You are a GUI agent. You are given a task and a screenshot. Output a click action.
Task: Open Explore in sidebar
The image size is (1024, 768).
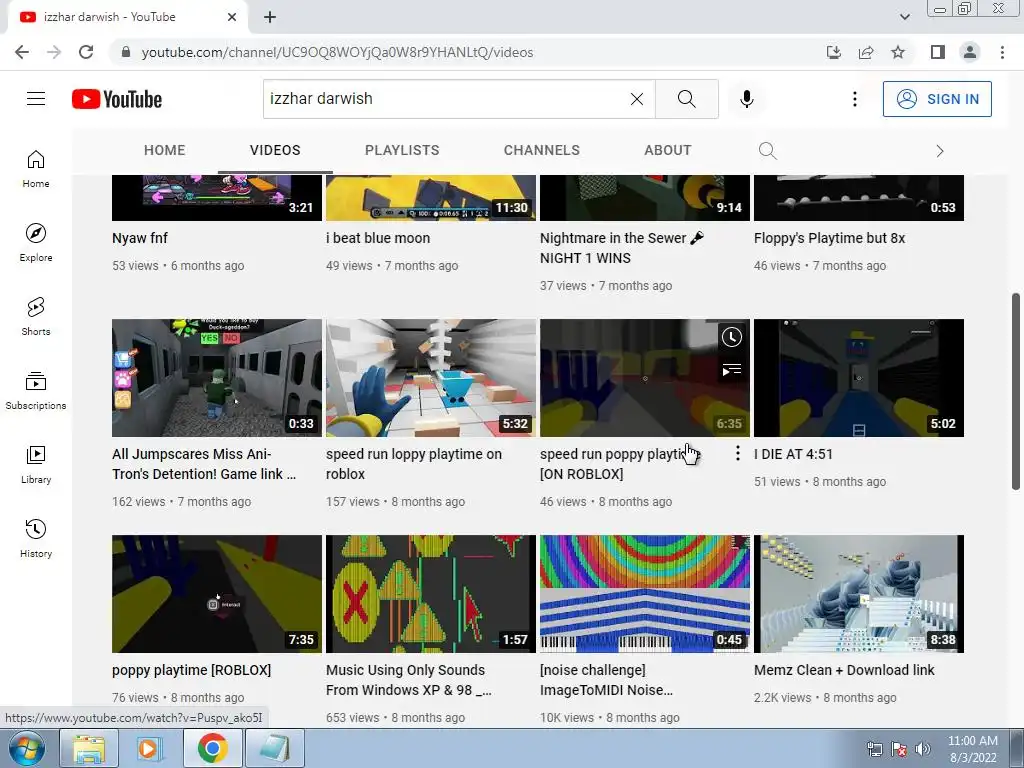pyautogui.click(x=36, y=242)
